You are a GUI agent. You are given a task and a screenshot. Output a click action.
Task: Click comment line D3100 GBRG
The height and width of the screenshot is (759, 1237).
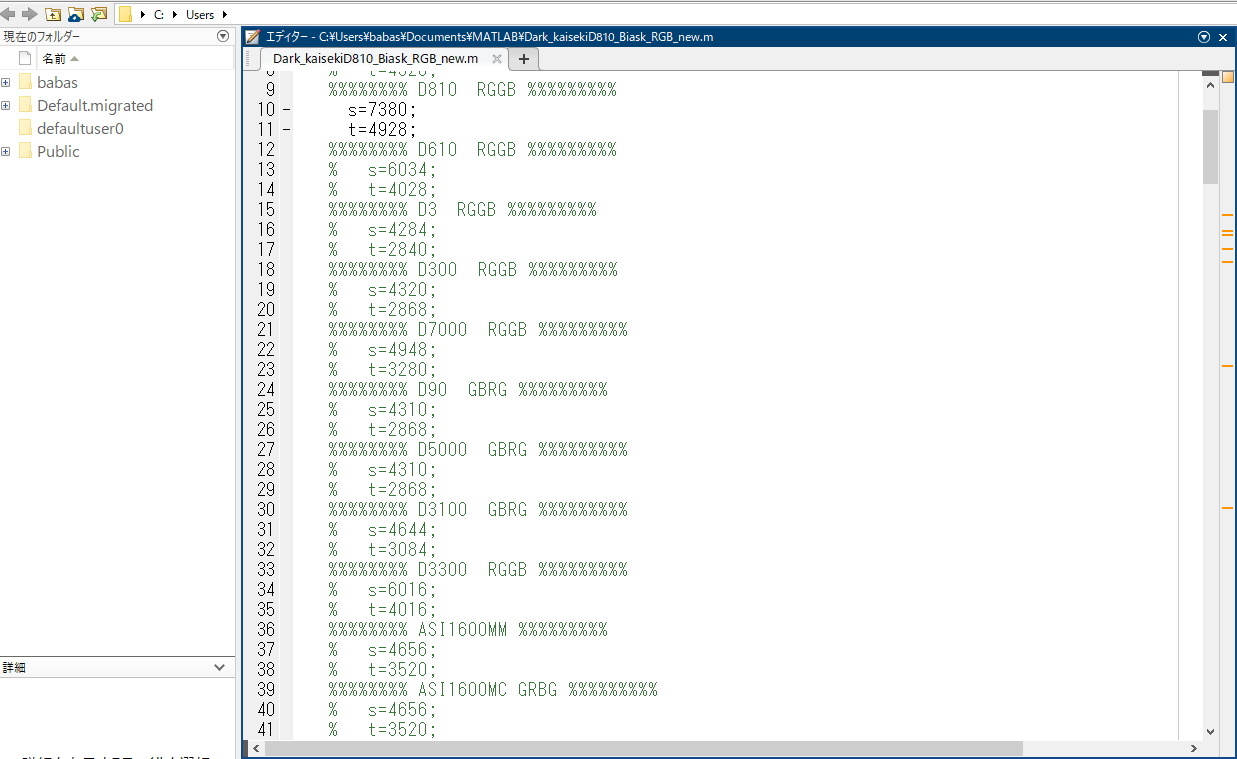click(x=478, y=510)
